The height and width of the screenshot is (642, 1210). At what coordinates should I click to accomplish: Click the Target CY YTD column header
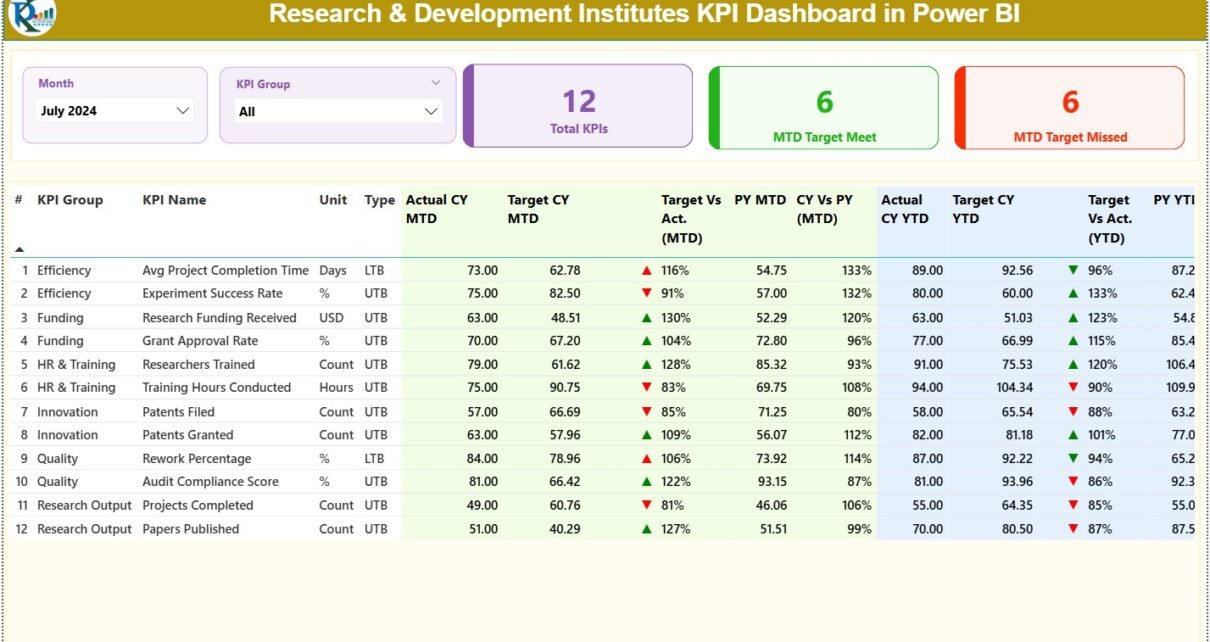pyautogui.click(x=982, y=209)
